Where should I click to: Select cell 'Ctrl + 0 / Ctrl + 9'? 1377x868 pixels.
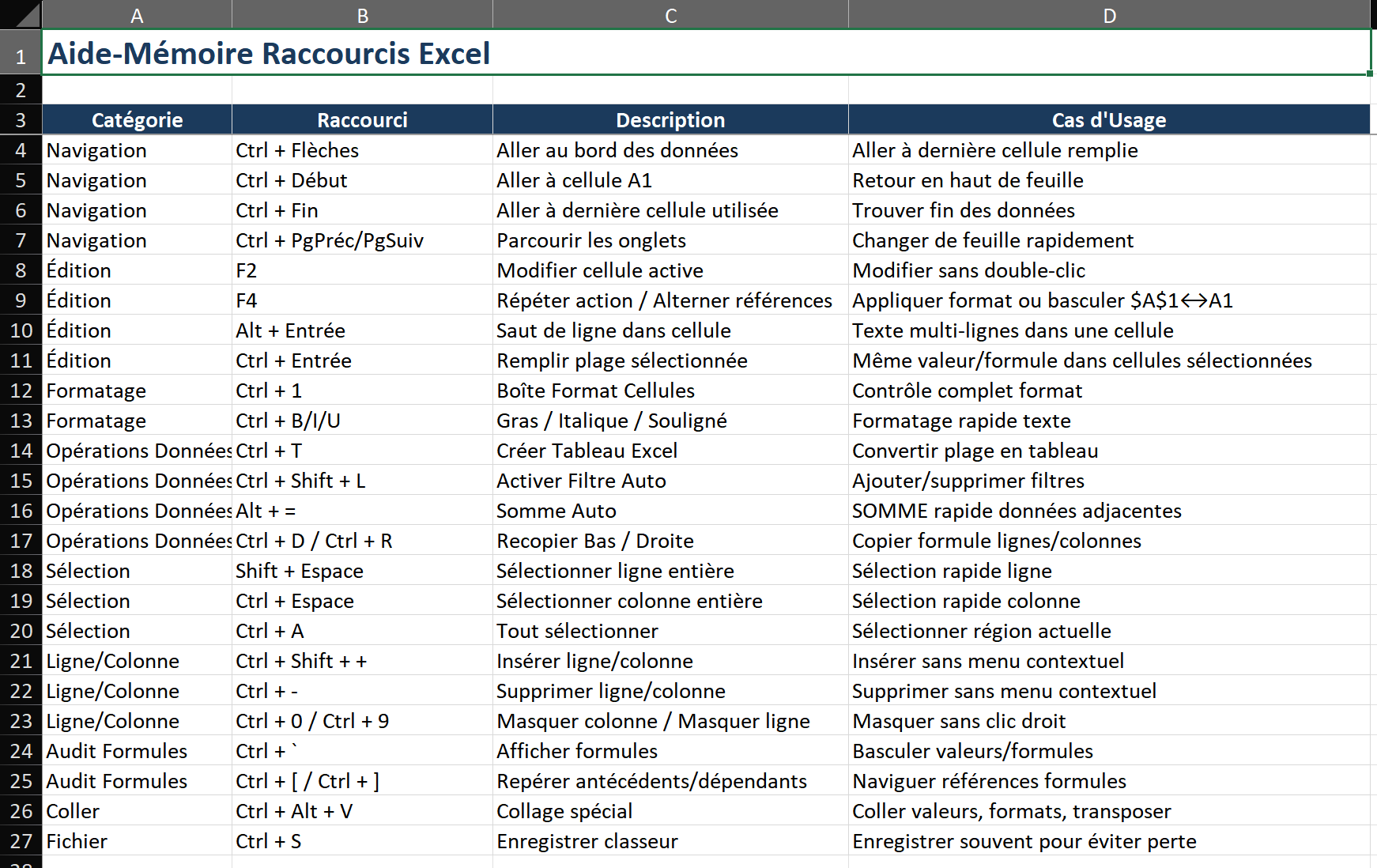[362, 721]
